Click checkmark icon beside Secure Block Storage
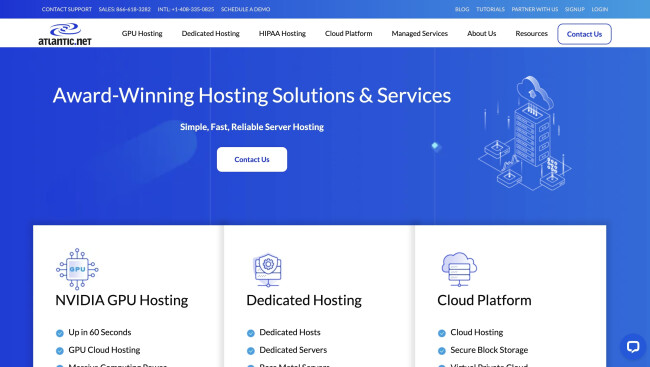This screenshot has width=650, height=367. (x=442, y=351)
